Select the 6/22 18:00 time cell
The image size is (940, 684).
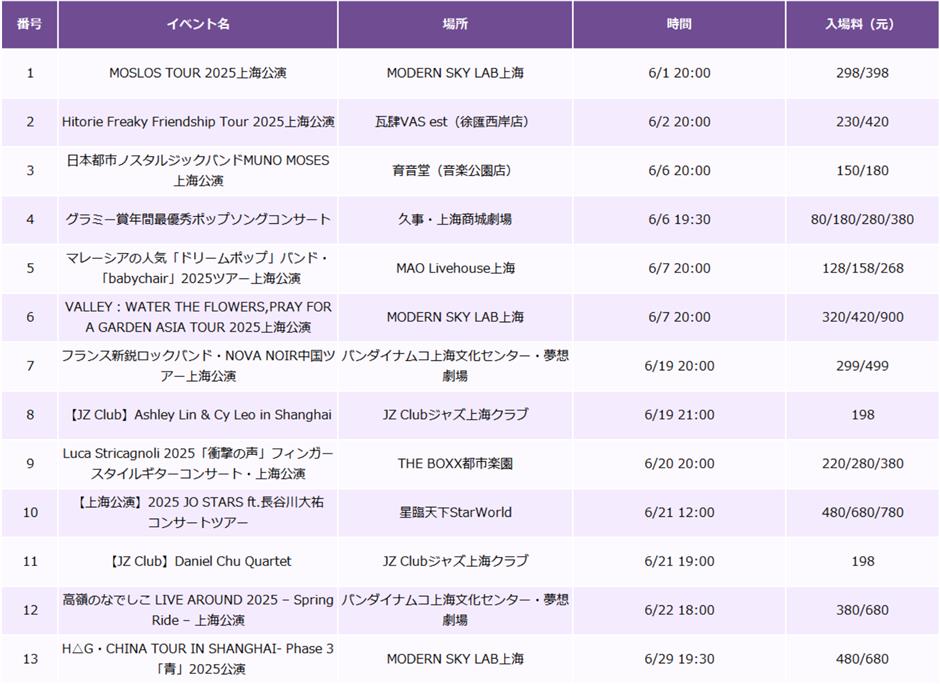pyautogui.click(x=679, y=610)
